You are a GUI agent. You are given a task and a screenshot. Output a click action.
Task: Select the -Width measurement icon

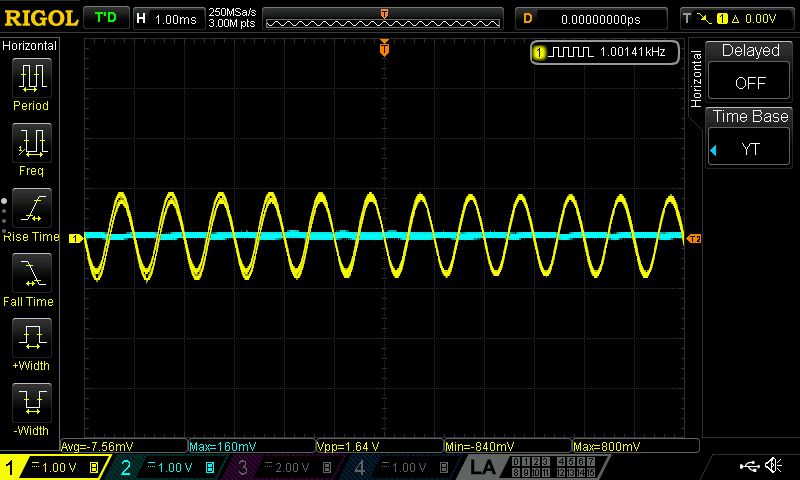click(x=31, y=403)
